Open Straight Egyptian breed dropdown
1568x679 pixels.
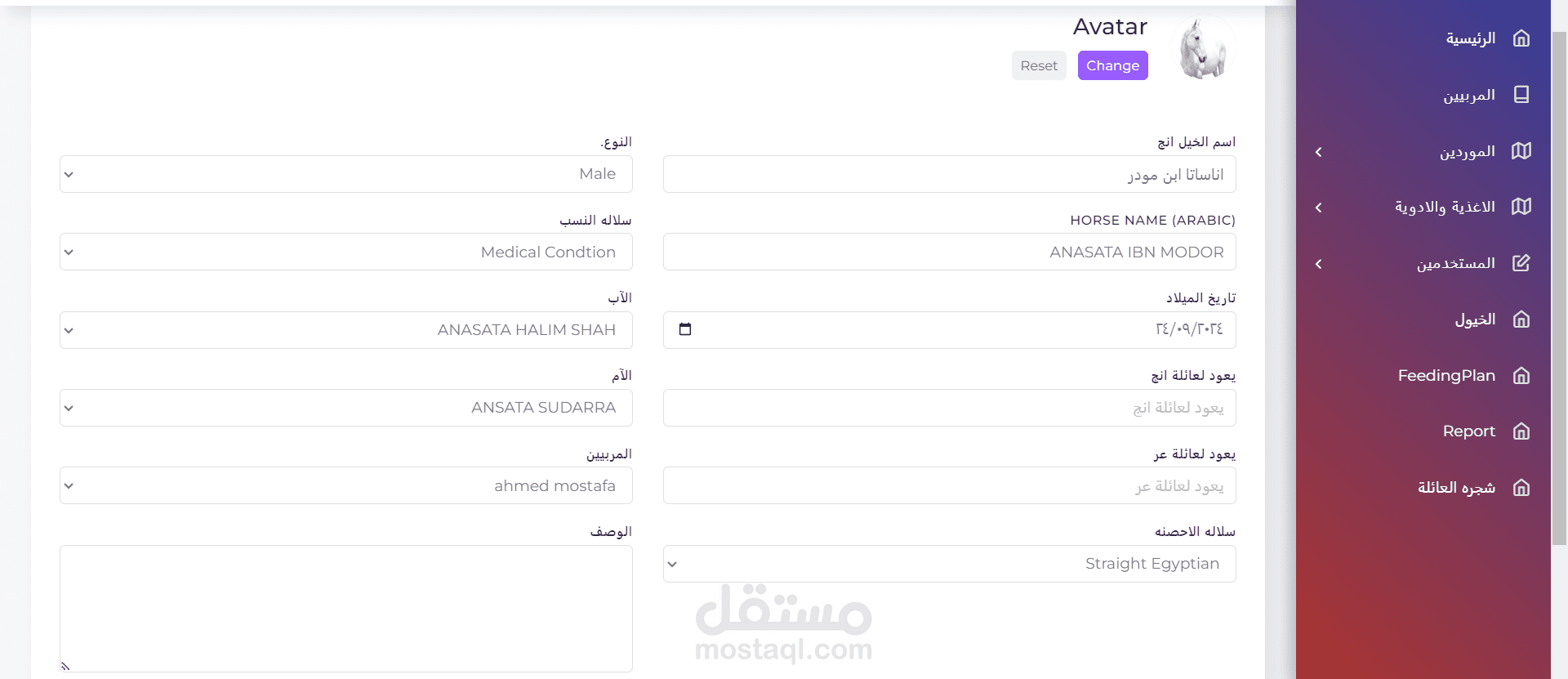tap(949, 564)
